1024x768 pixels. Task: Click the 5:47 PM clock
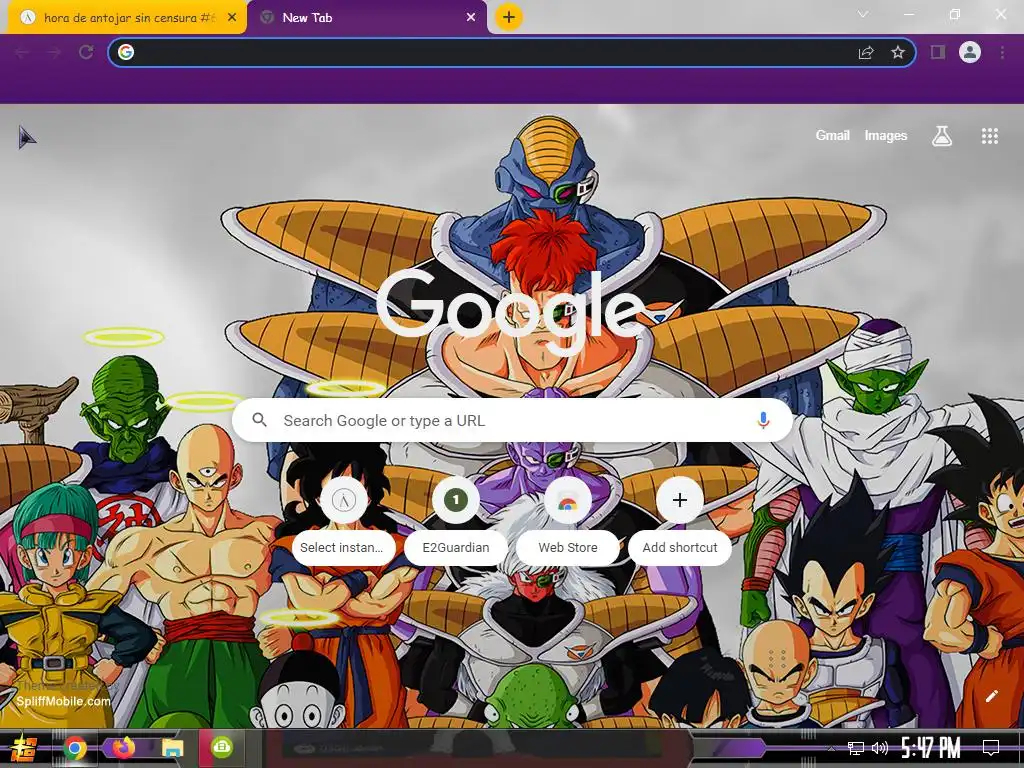931,748
